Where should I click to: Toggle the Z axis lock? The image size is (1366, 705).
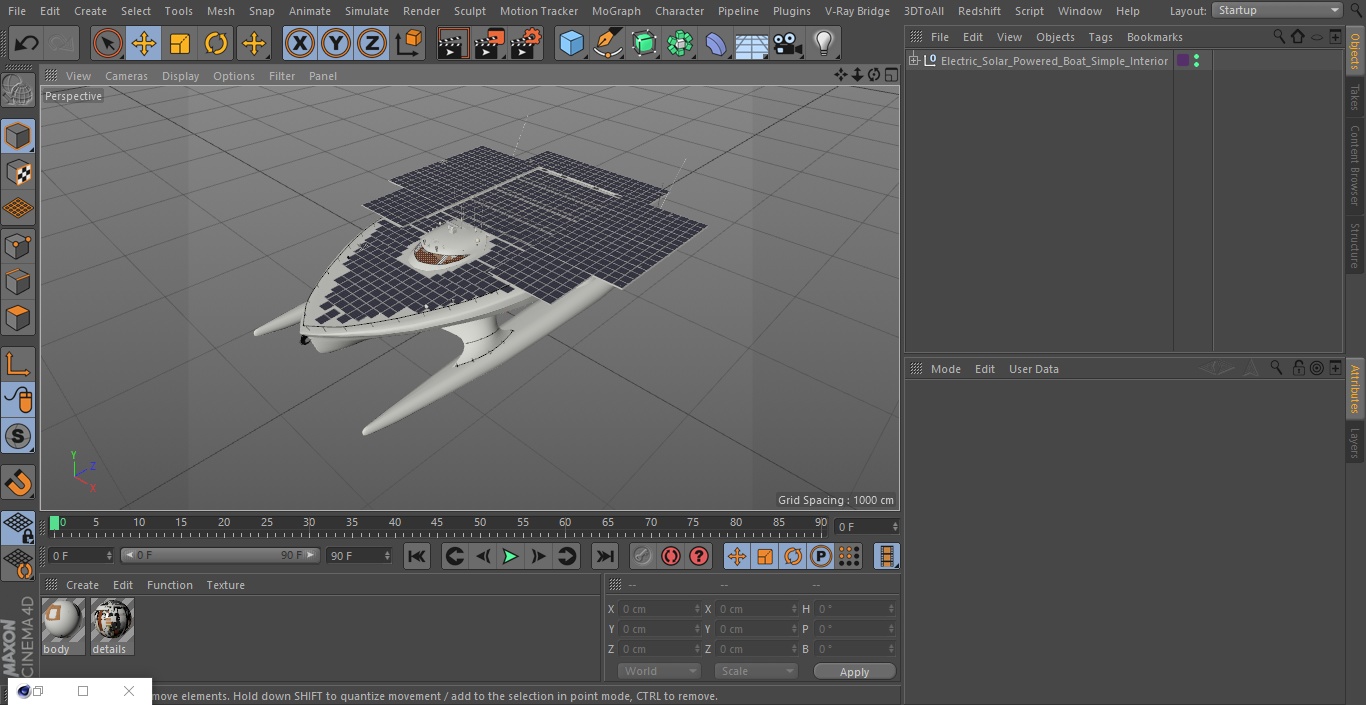372,43
